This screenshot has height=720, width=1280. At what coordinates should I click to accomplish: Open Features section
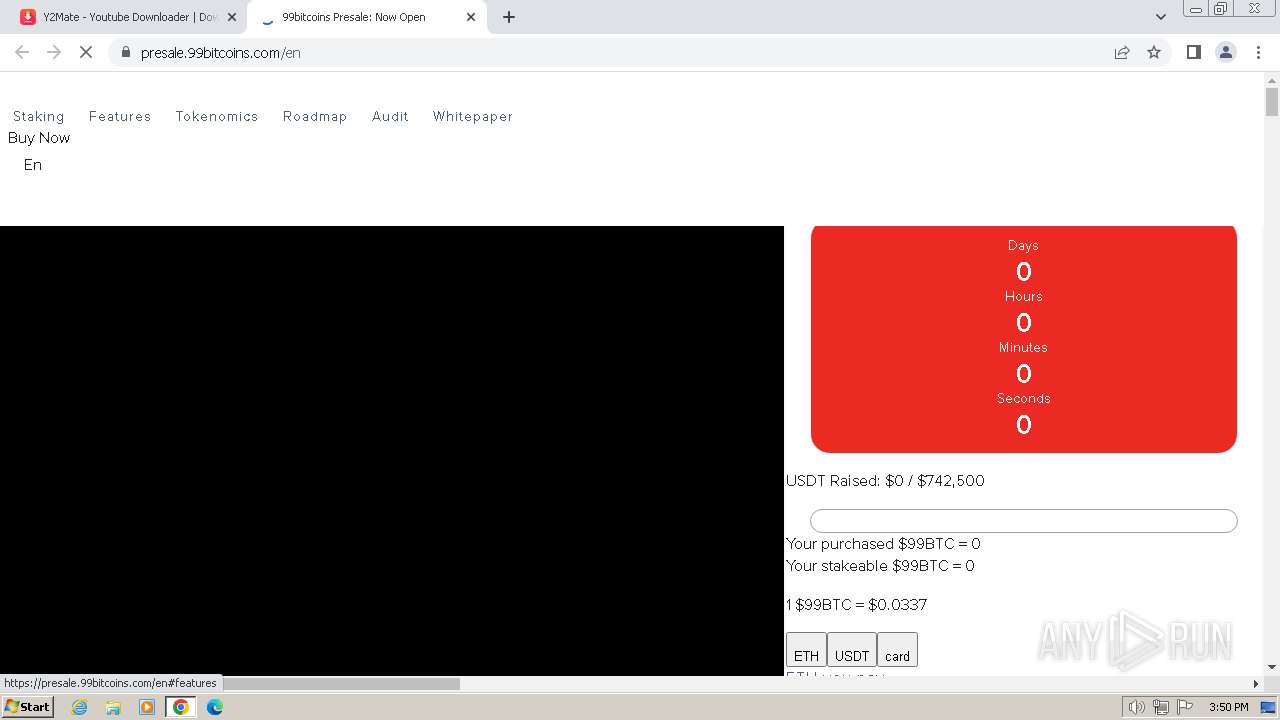pos(120,116)
